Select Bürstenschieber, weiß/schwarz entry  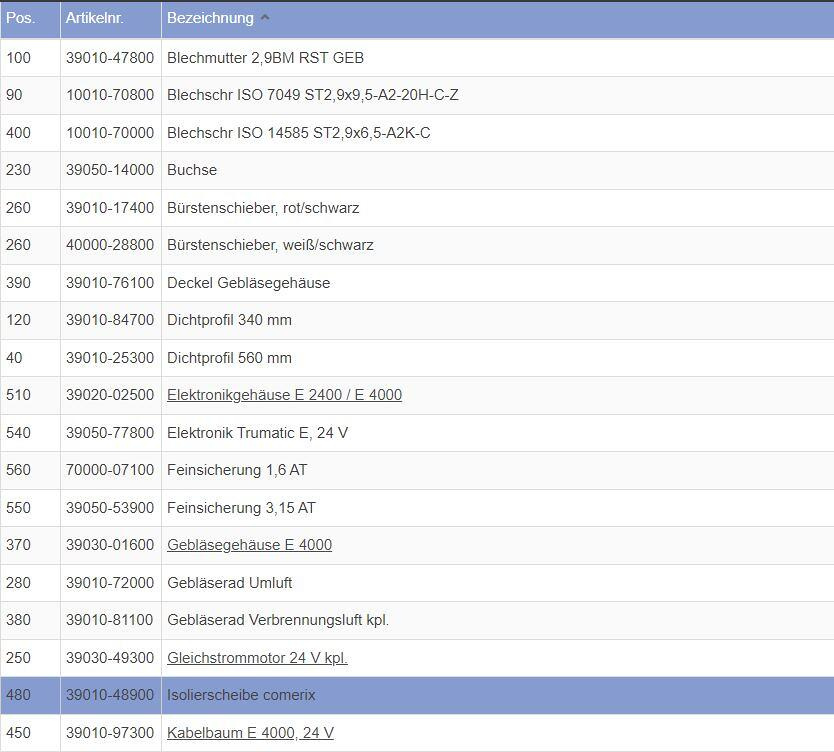pyautogui.click(x=270, y=245)
